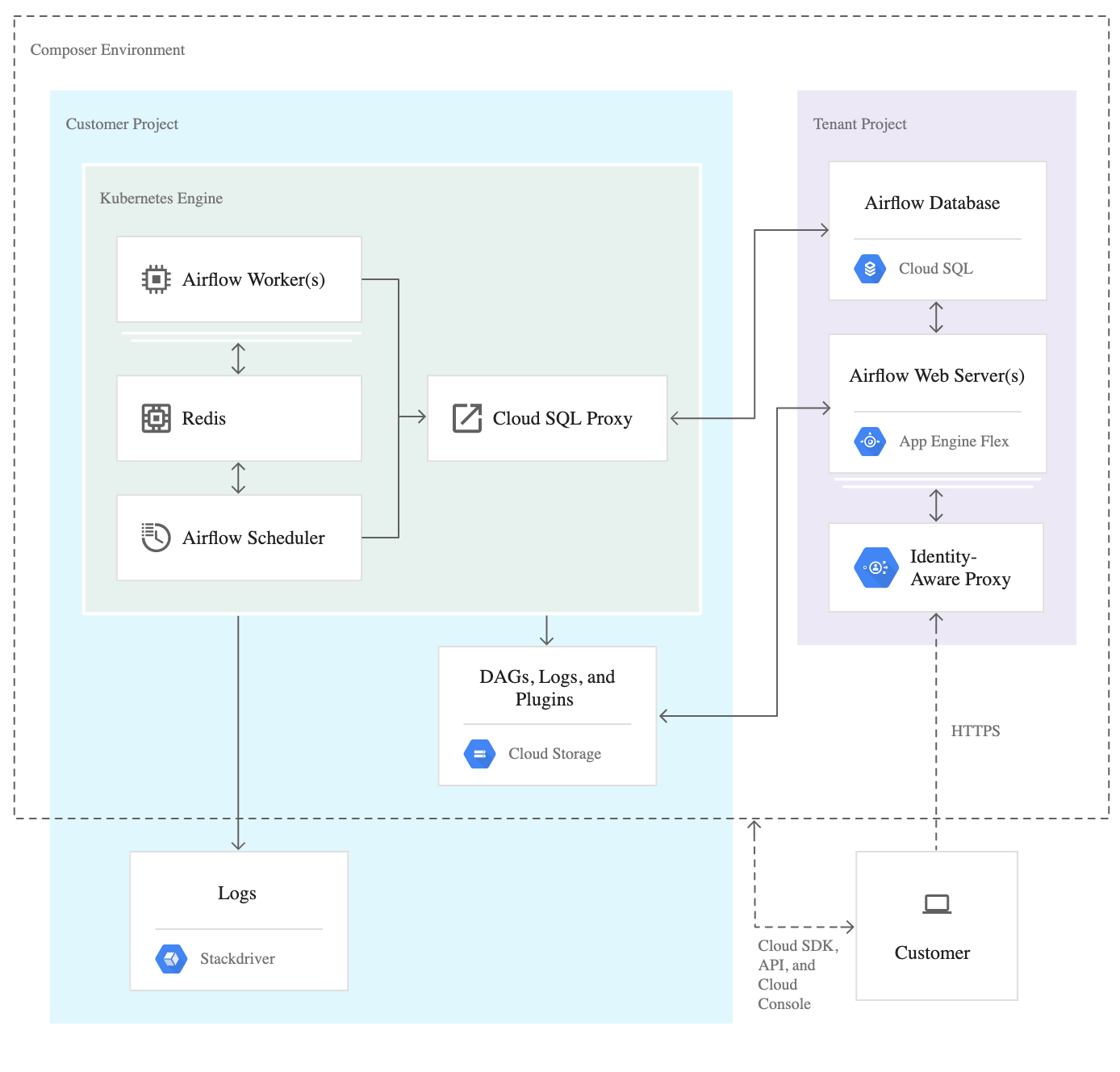Click the Redis service icon

pos(155,417)
